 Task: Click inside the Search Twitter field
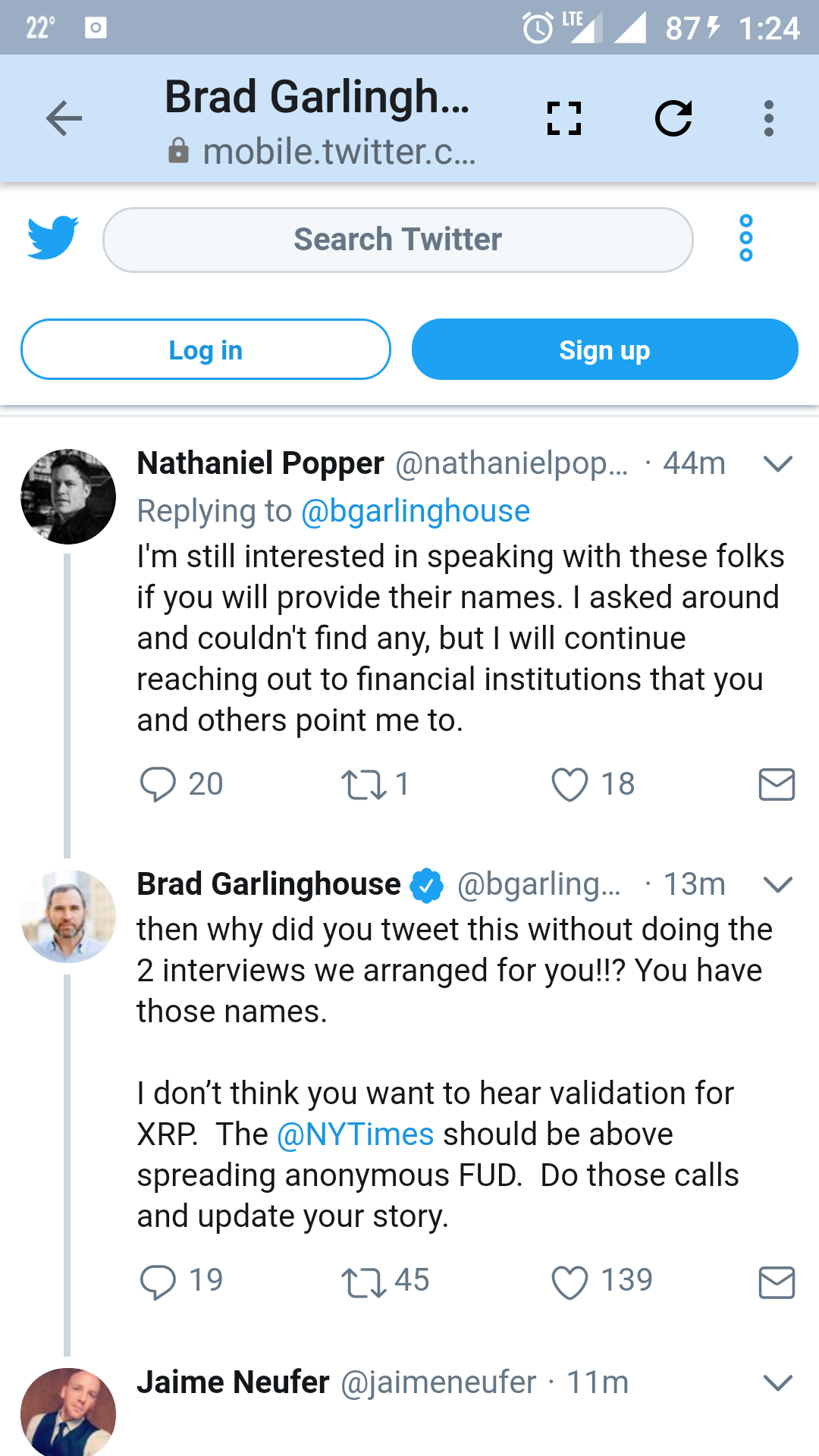(x=397, y=239)
